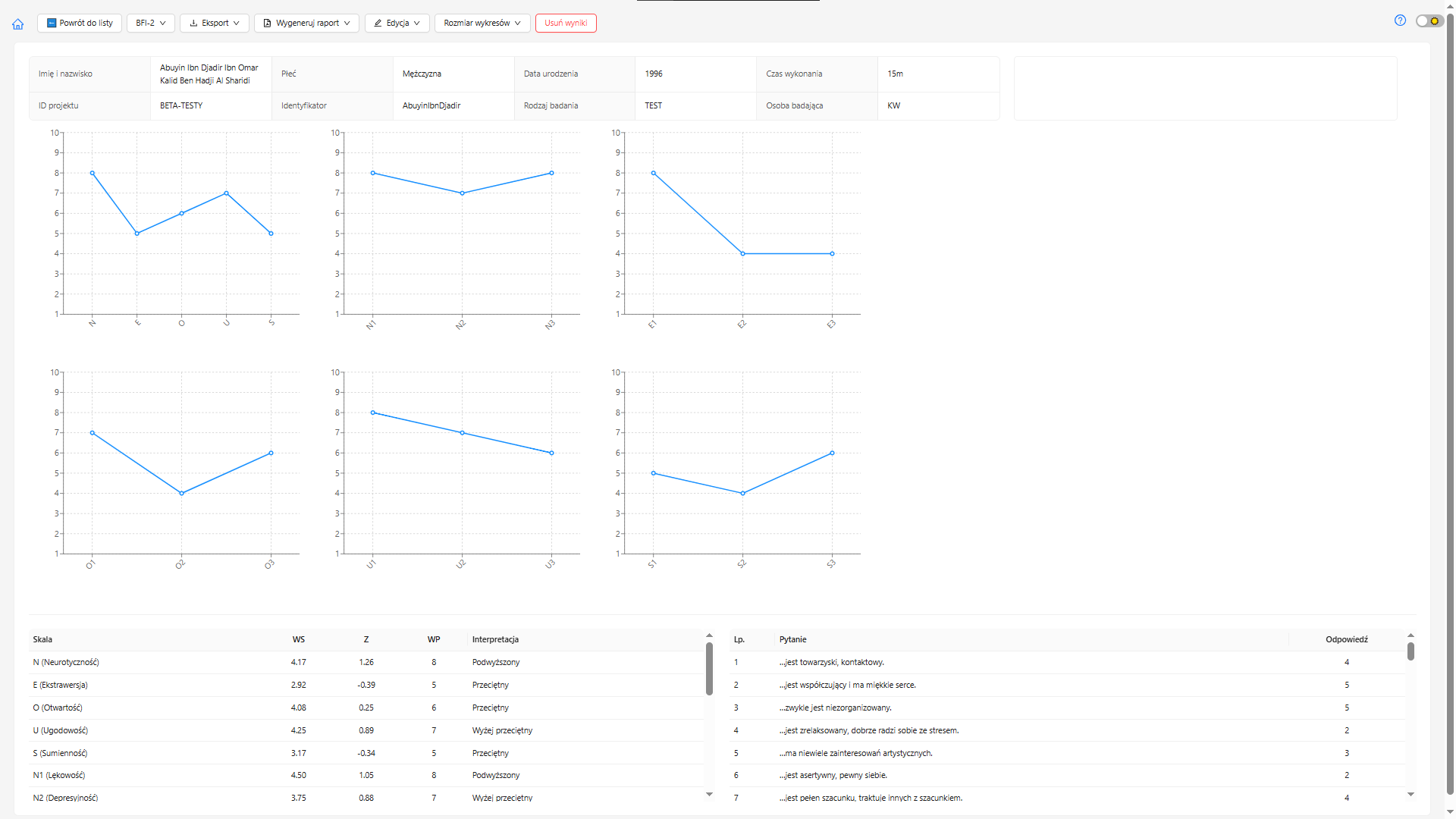Click the N1 (Lękowość) row

pyautogui.click(x=368, y=775)
